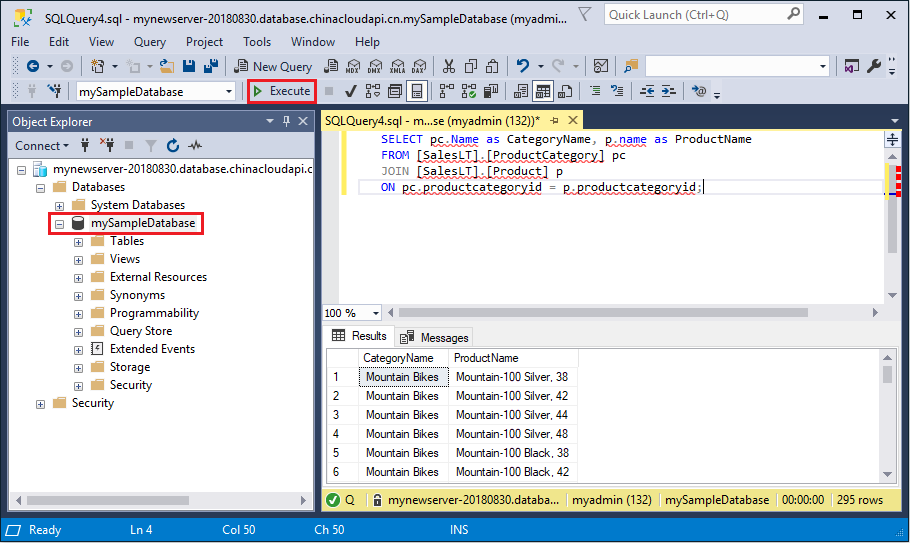
Task: Open the File menu
Action: [x=20, y=42]
